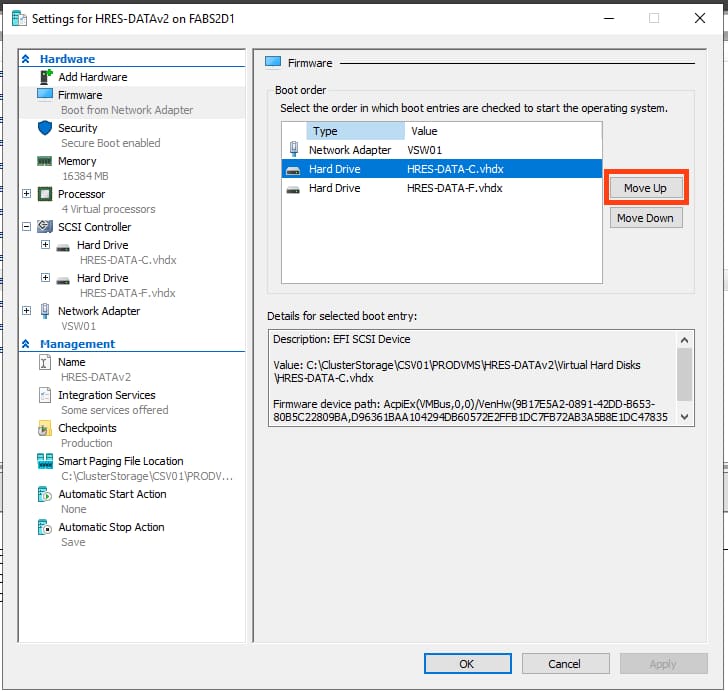Click the Security shield icon
Image resolution: width=728 pixels, height=696 pixels.
(45, 128)
